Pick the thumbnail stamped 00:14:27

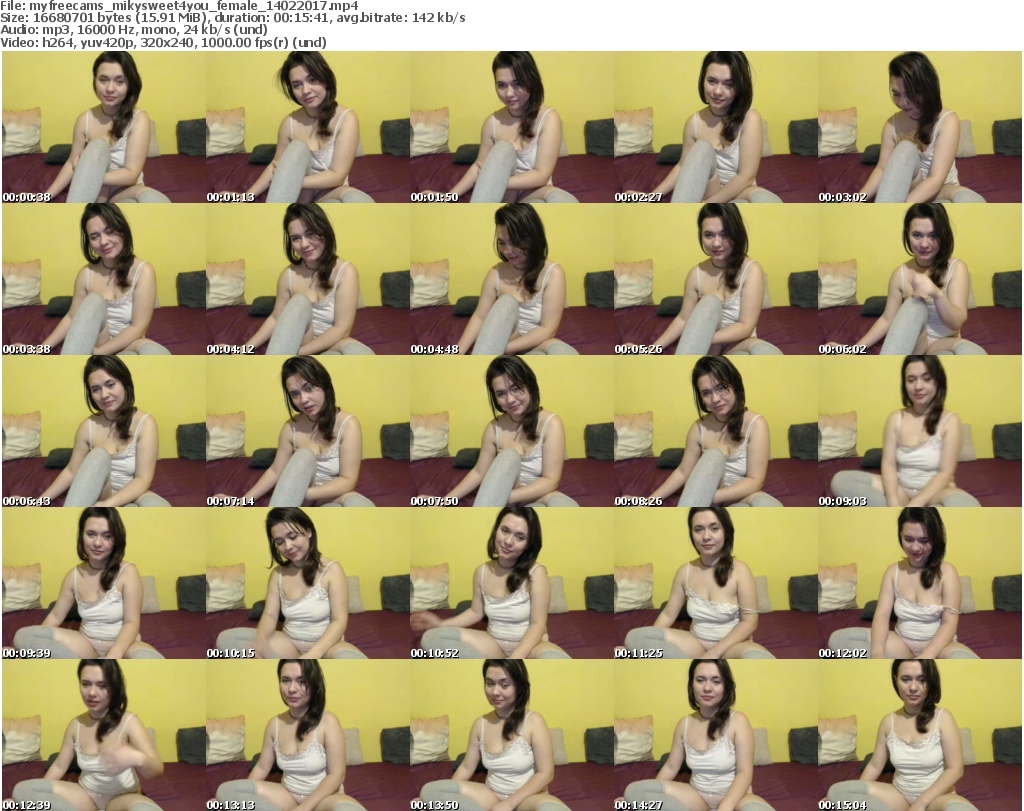point(716,735)
